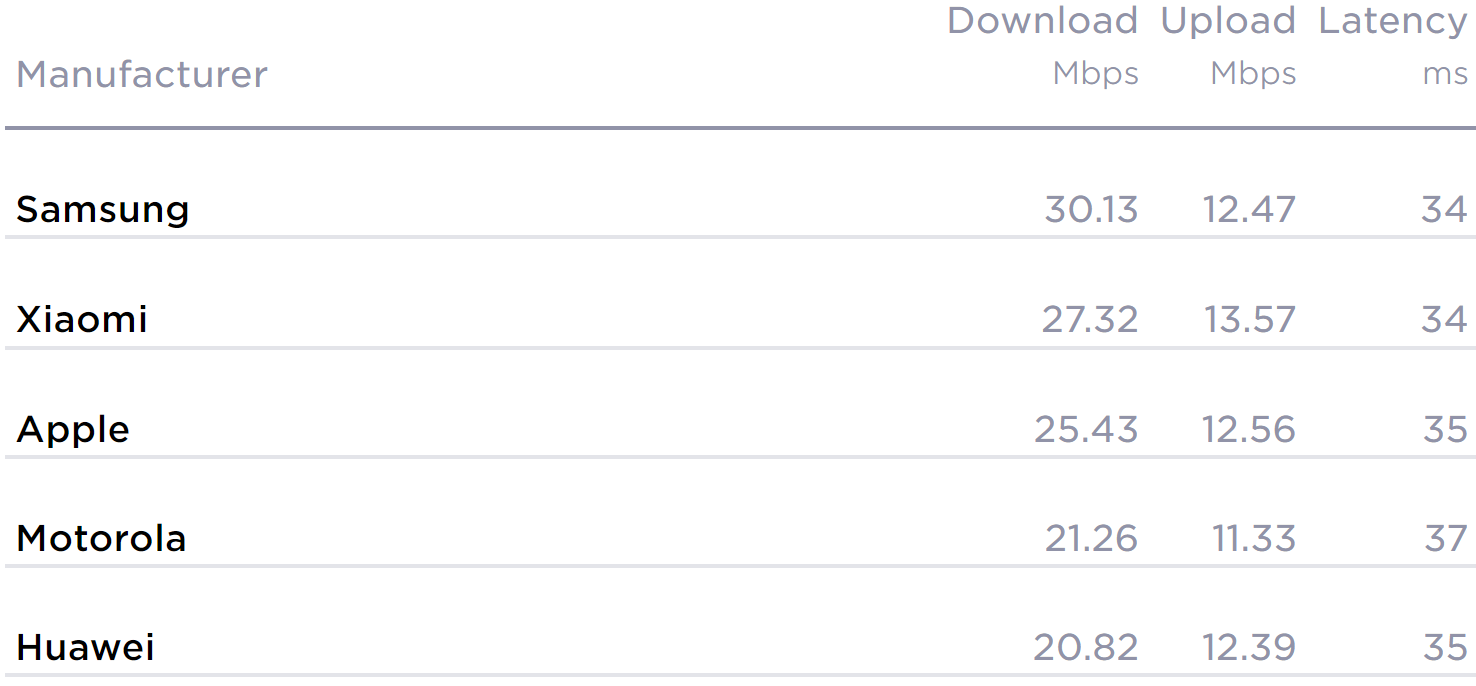The width and height of the screenshot is (1476, 686).
Task: Click the Manufacturer column header
Action: point(142,75)
